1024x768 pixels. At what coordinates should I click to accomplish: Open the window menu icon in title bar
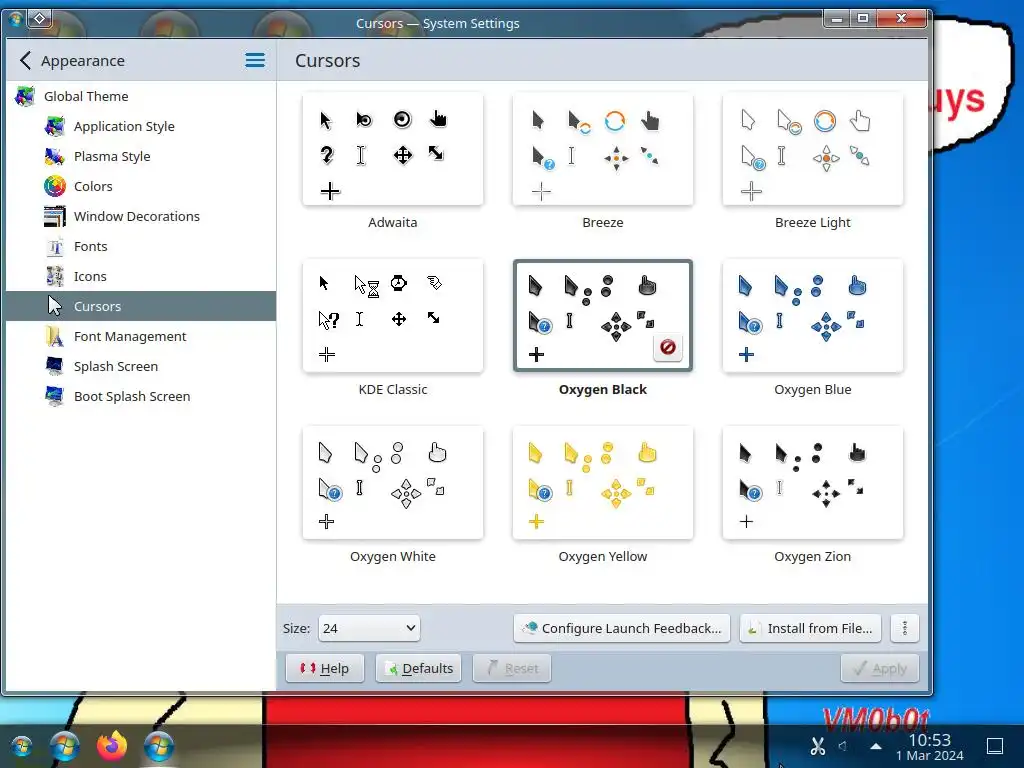point(15,19)
